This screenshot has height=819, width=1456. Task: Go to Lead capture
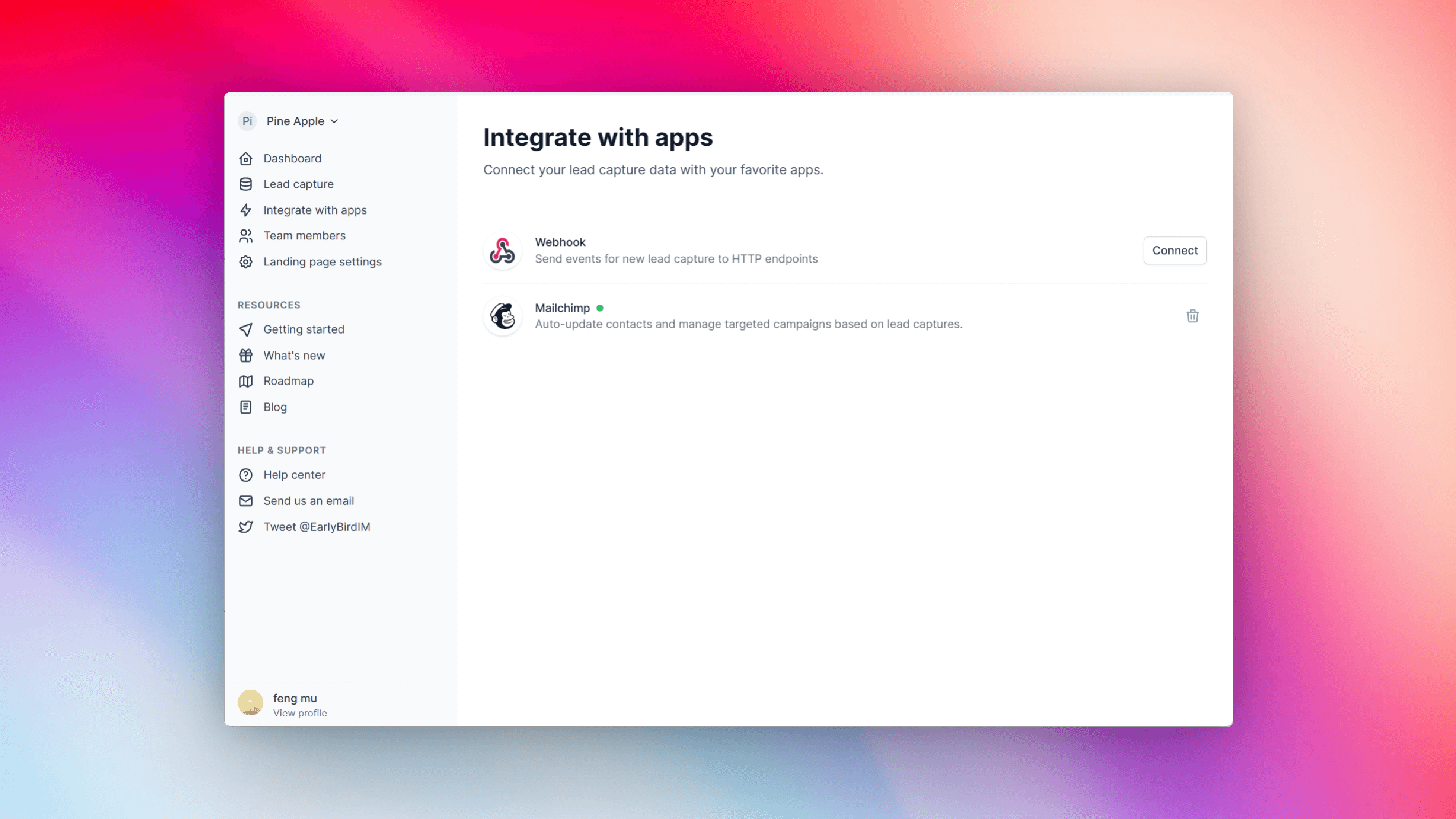click(x=298, y=184)
